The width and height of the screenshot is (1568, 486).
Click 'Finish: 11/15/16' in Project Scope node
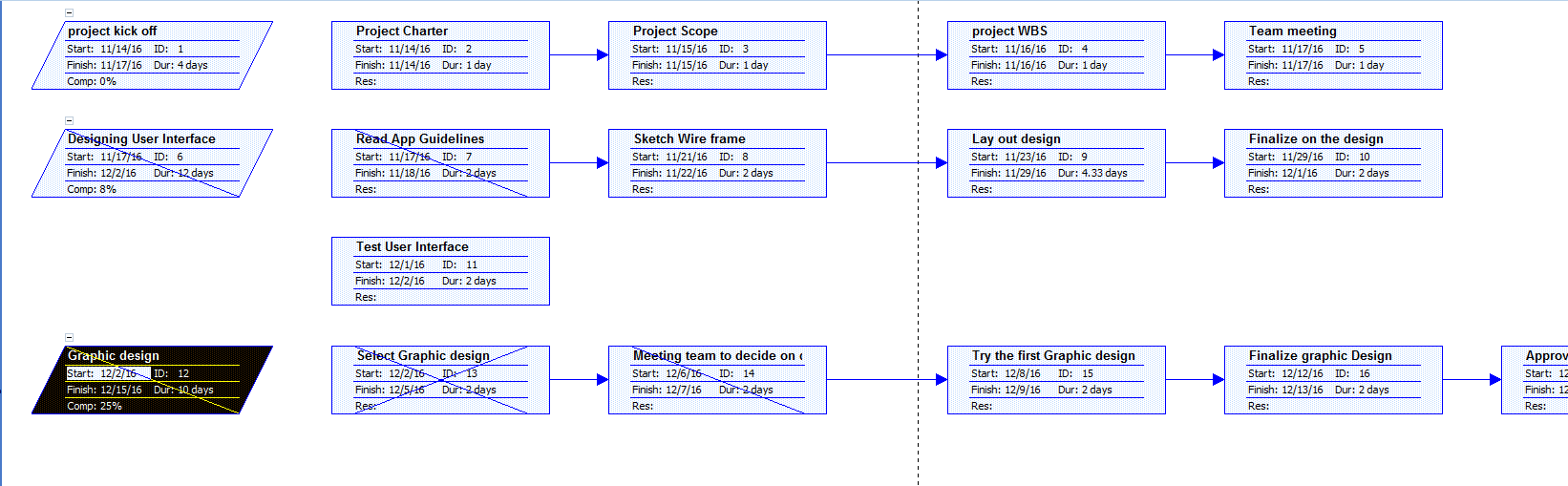coord(669,66)
